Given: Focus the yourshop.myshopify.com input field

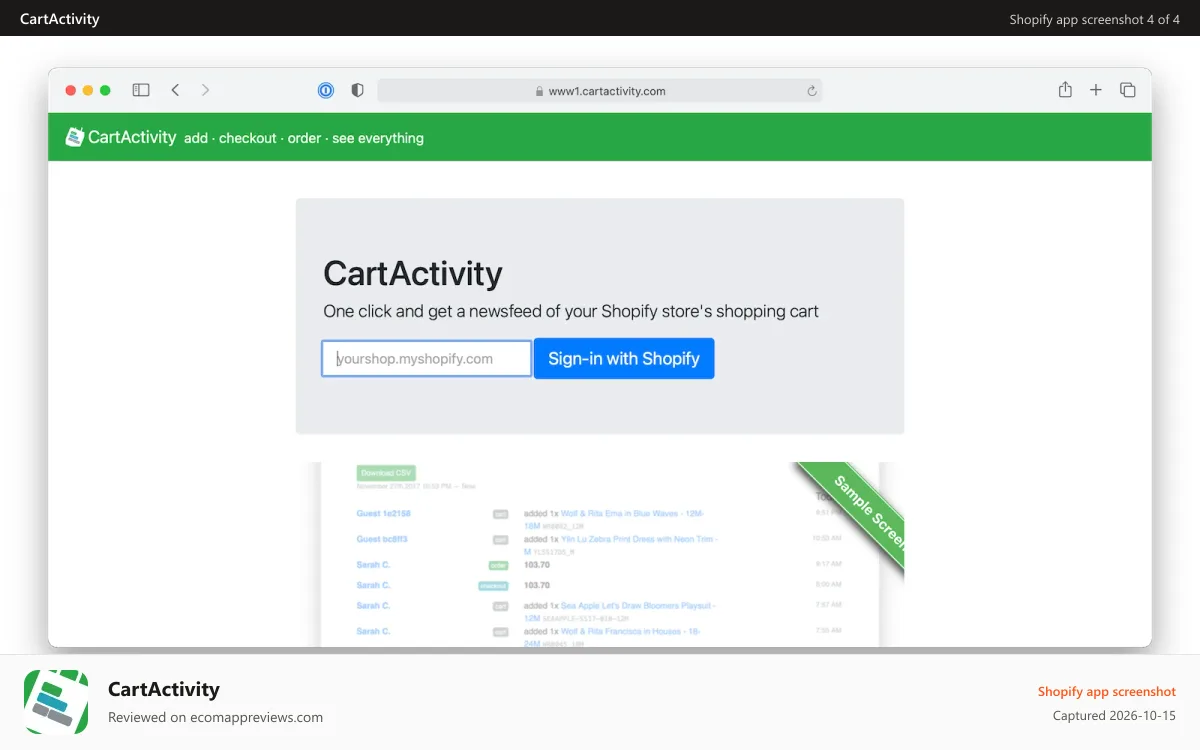Looking at the screenshot, I should click(427, 359).
